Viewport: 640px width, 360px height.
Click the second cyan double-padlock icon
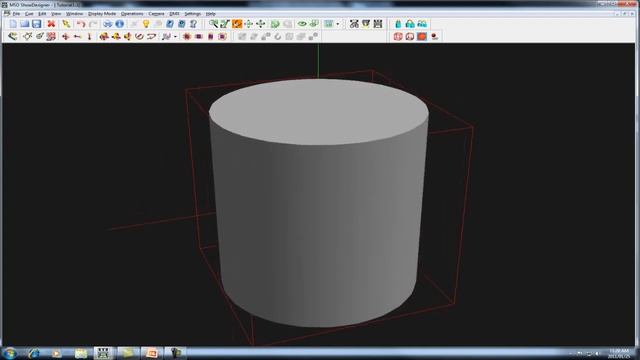410,24
